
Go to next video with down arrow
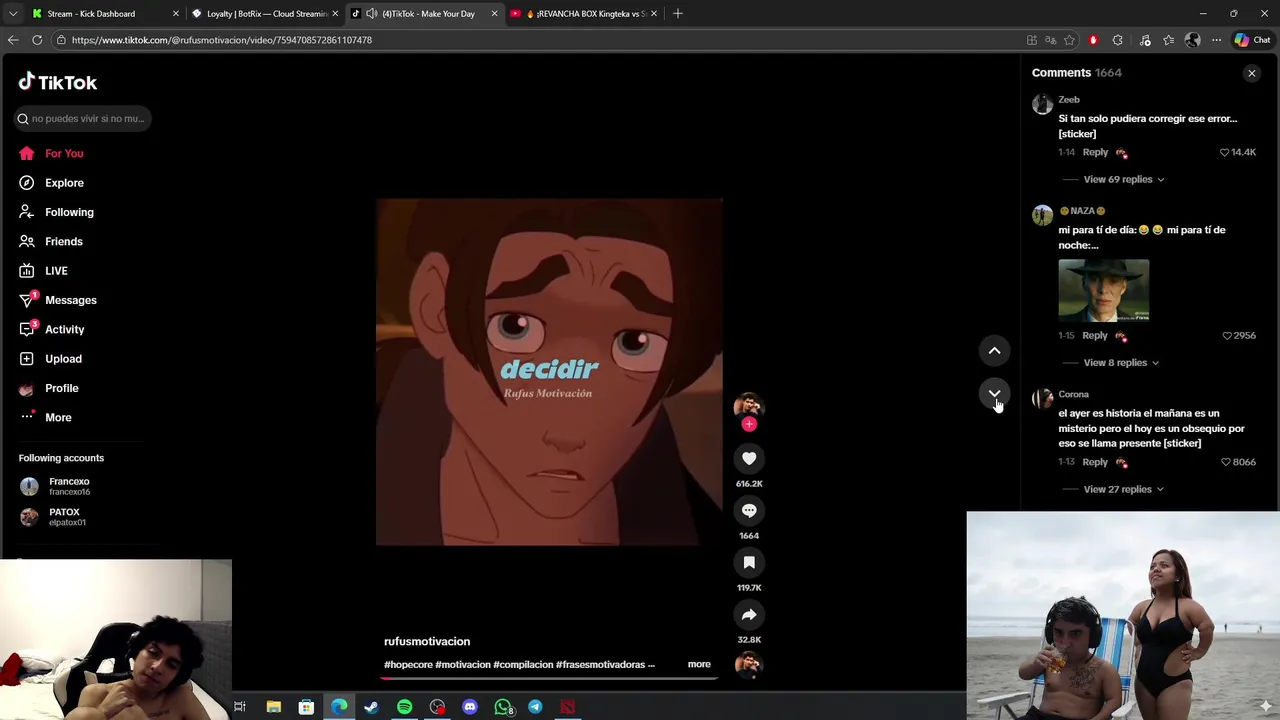[994, 394]
